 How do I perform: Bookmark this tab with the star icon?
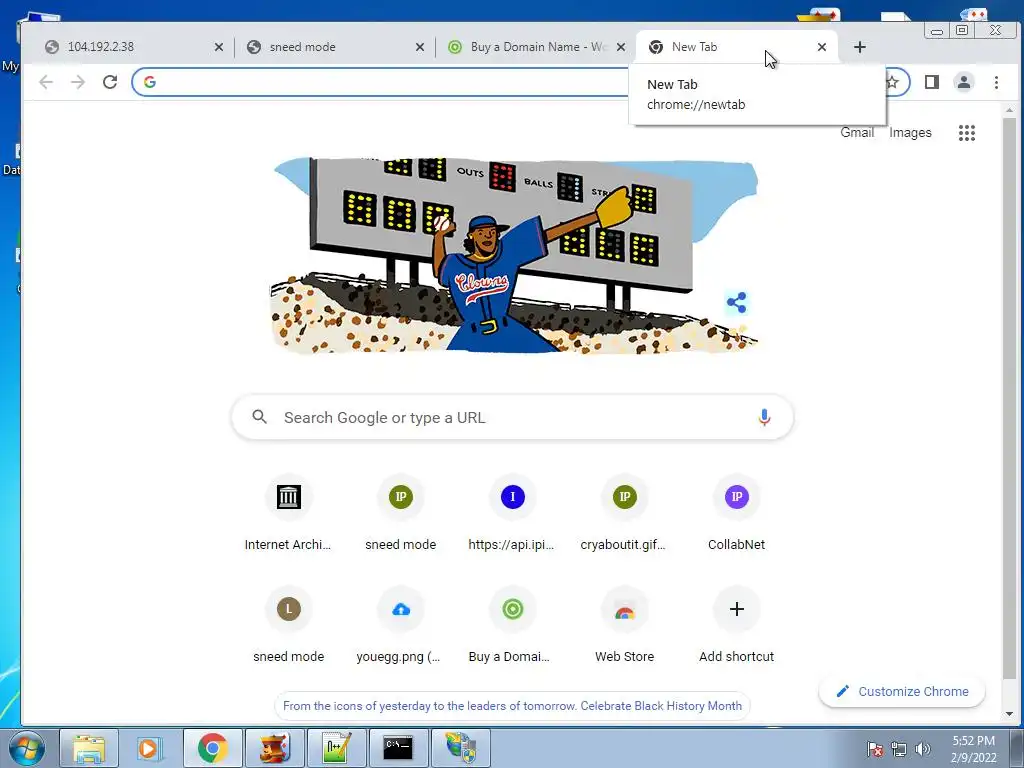point(892,82)
